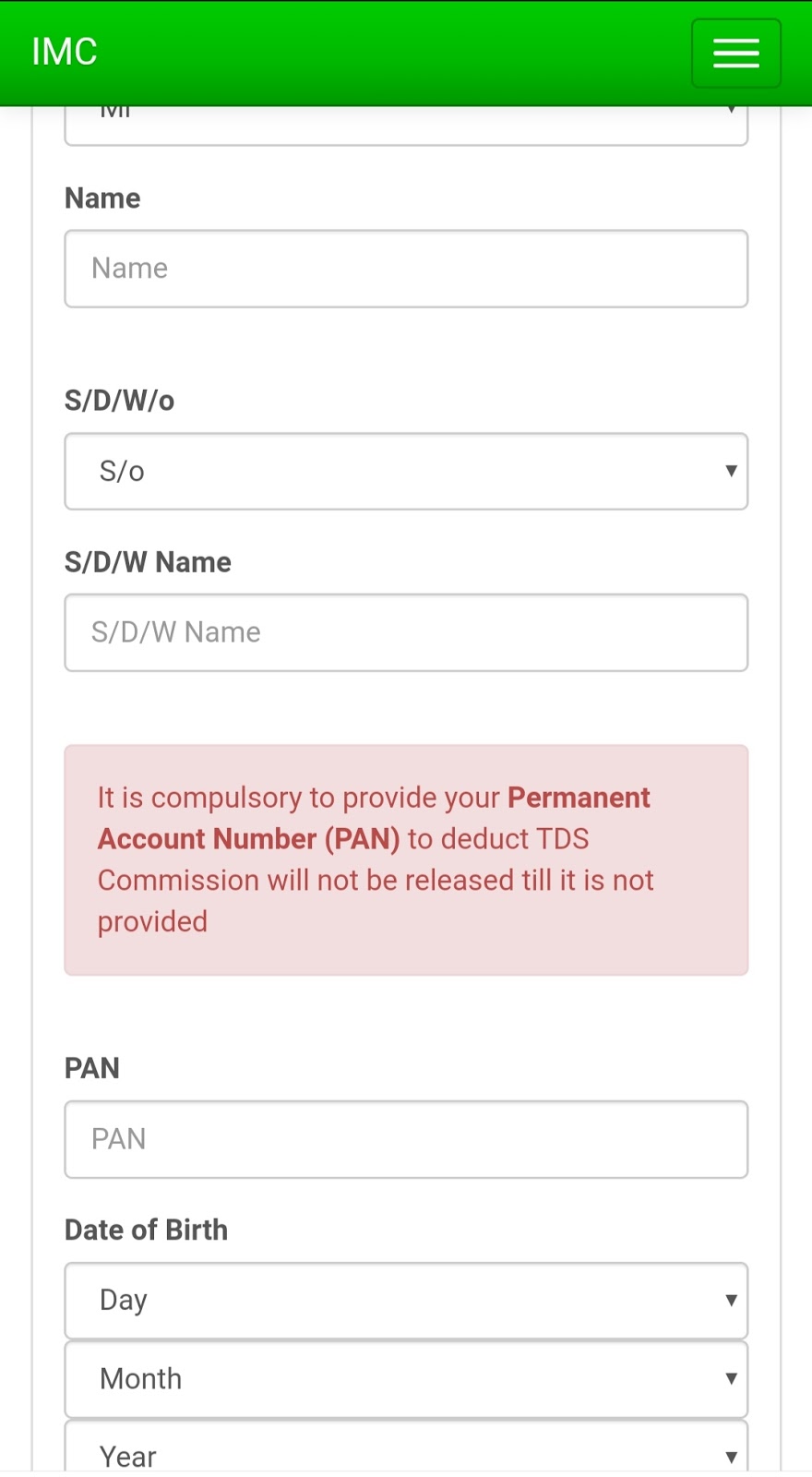
Task: Open the hamburger navigation menu
Action: click(x=735, y=54)
